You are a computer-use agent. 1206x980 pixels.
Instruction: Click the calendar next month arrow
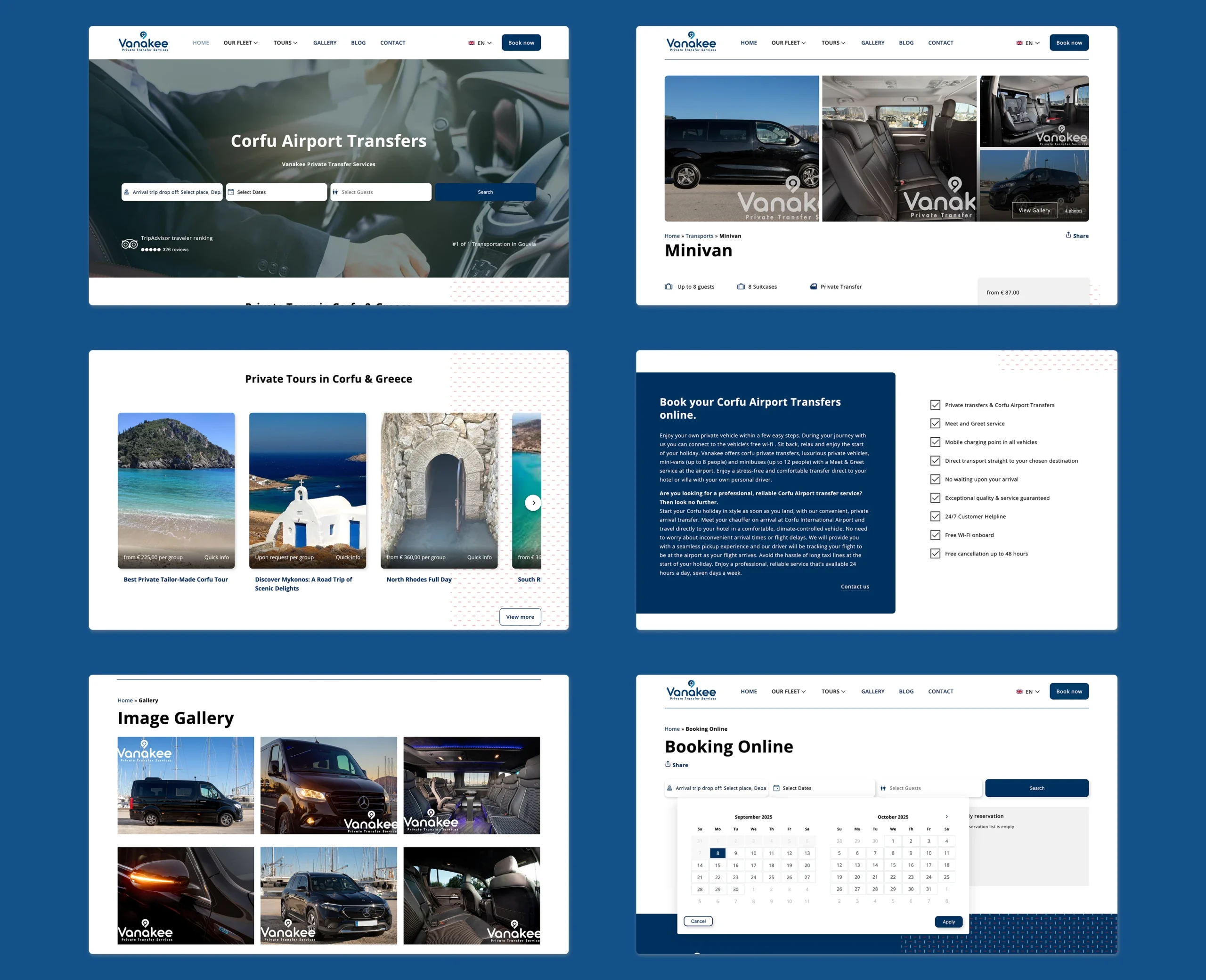click(946, 817)
